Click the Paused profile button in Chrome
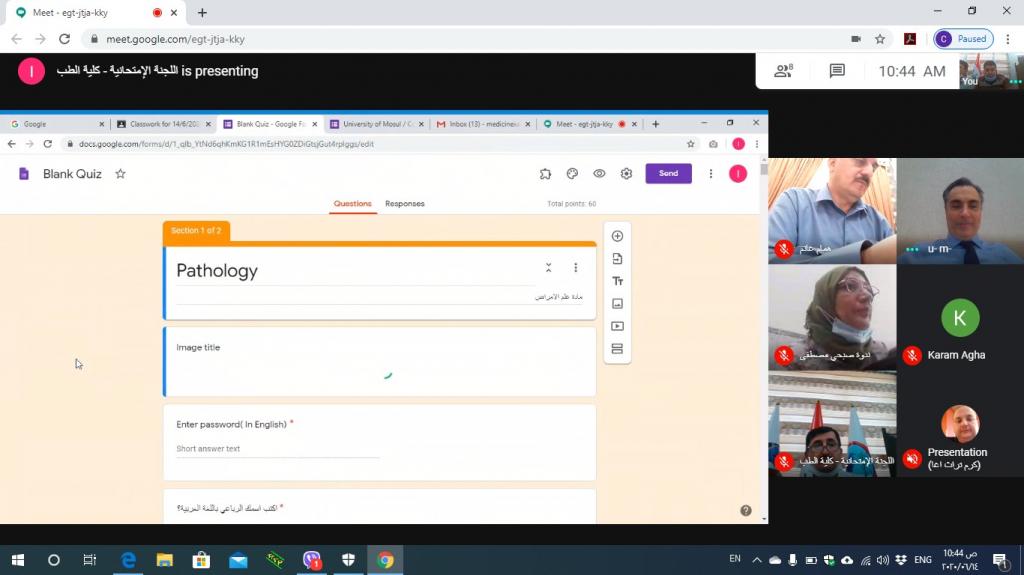Screen dimensions: 1024x575 coord(963,39)
